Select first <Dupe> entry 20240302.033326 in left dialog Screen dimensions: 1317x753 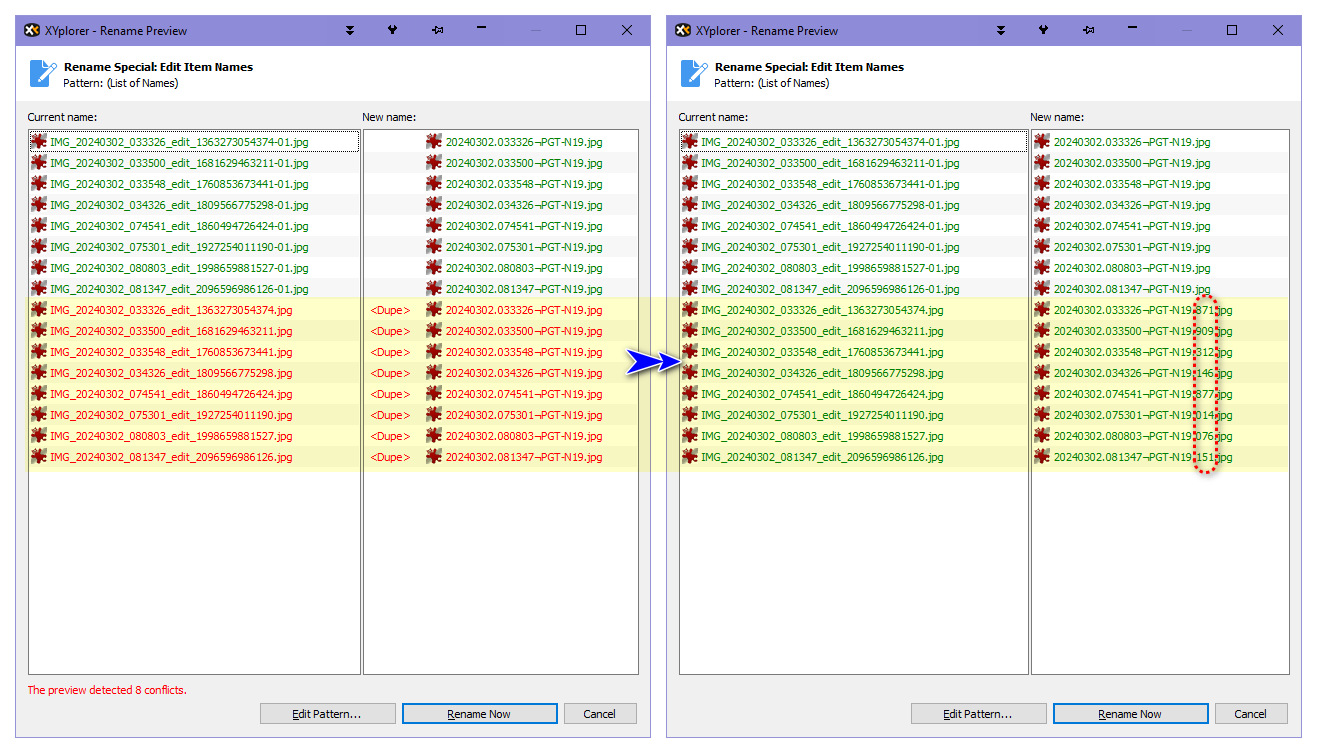(x=523, y=310)
